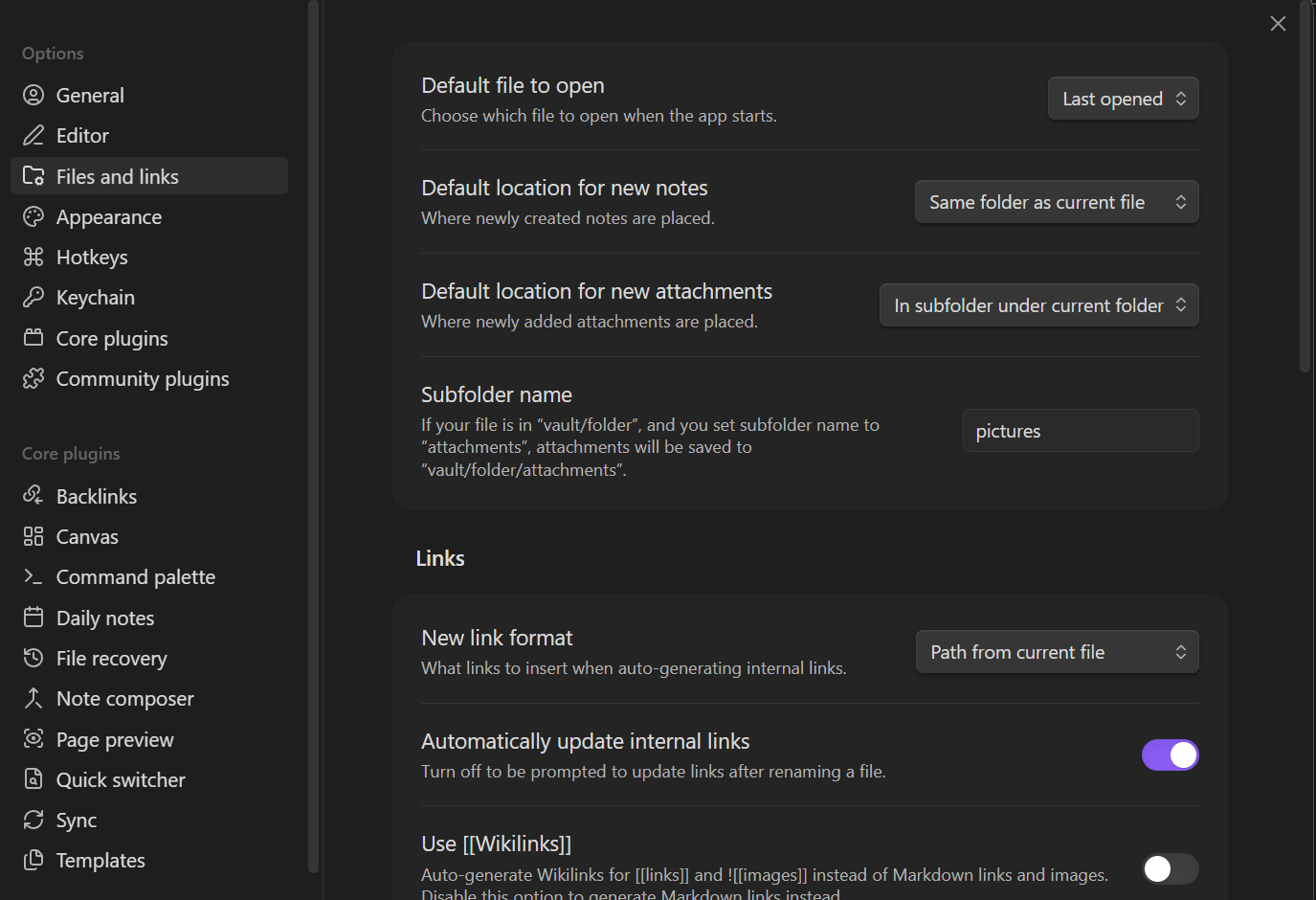1316x900 pixels.
Task: Switch to the Editor settings tab
Action: click(149, 135)
